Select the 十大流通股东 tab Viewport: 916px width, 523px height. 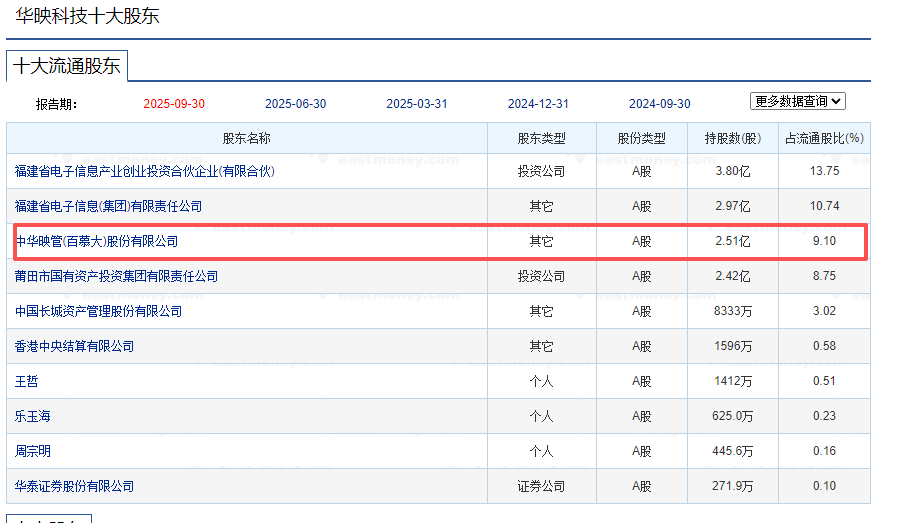[67, 66]
